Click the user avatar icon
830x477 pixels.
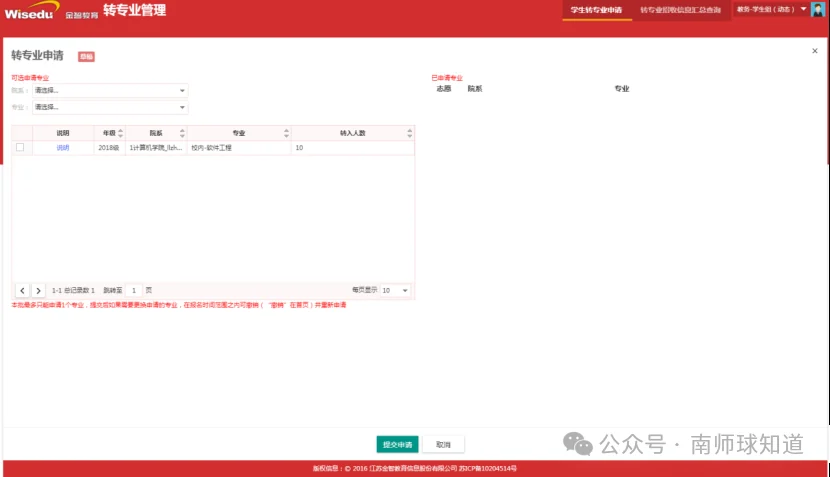818,9
